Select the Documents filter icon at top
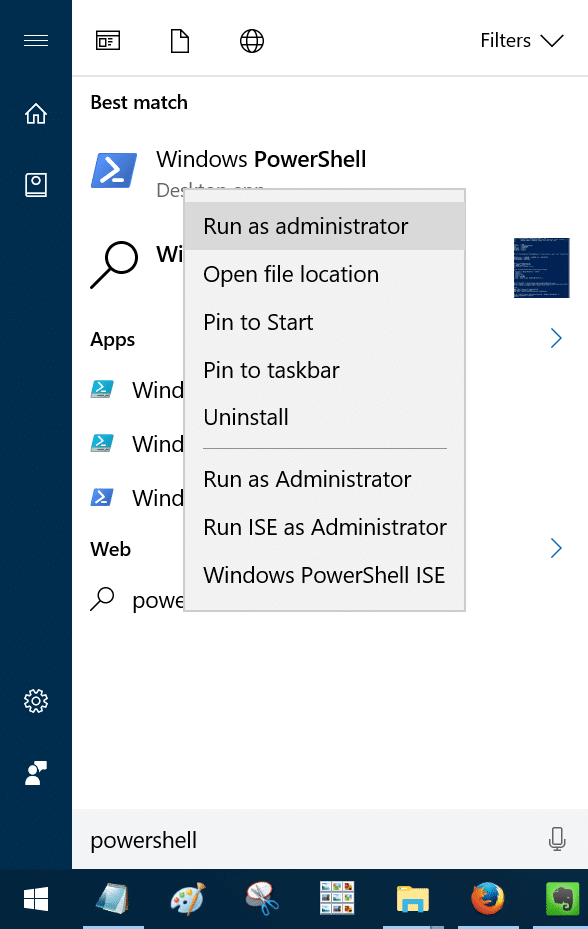The height and width of the screenshot is (929, 588). click(180, 40)
